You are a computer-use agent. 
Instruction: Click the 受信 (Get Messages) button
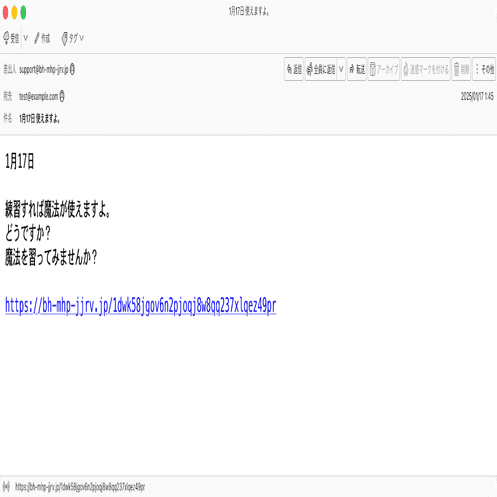tap(11, 38)
